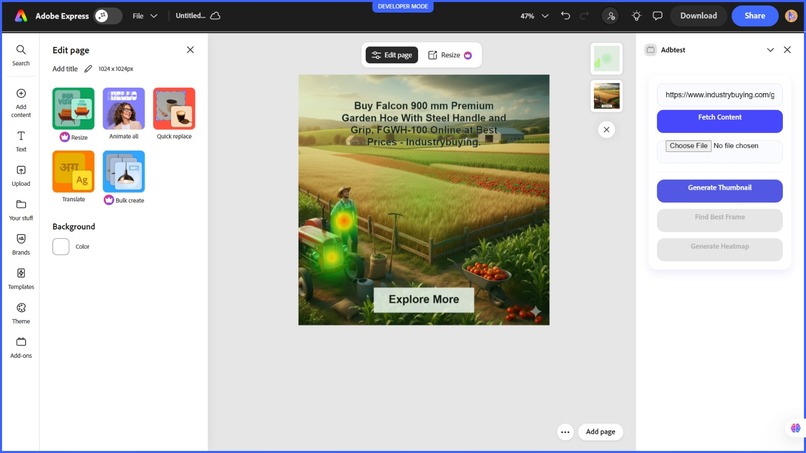The image size is (806, 453).
Task: Click the Redo arrow
Action: point(584,16)
